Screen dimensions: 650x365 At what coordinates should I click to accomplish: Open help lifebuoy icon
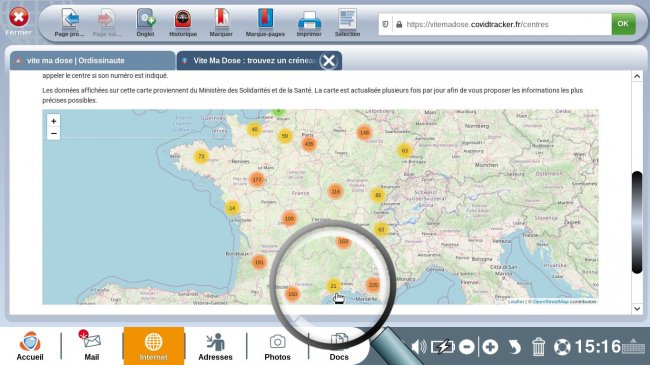[x=562, y=347]
